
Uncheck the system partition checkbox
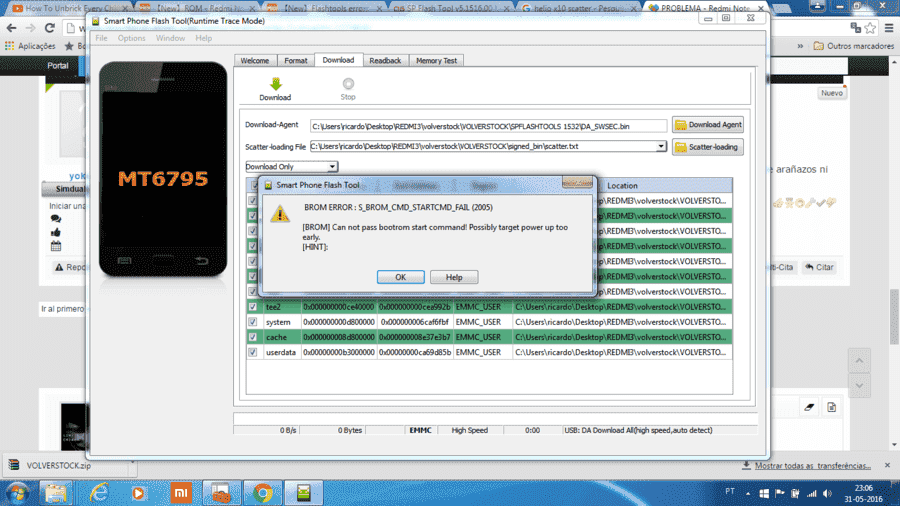tap(253, 322)
